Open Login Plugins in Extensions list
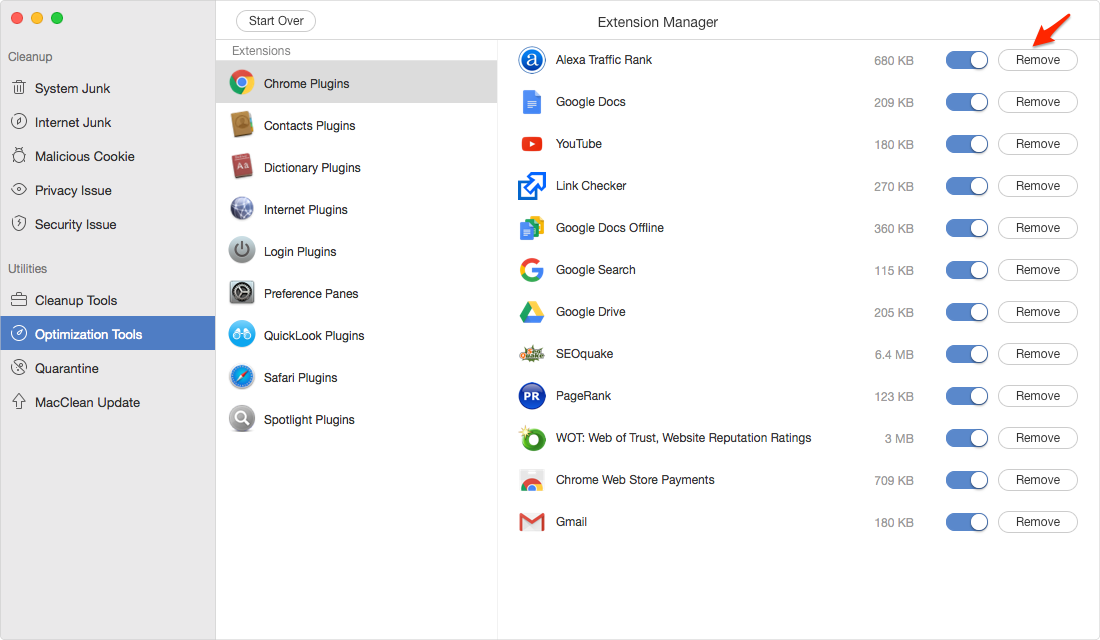Viewport: 1100px width, 640px height. pyautogui.click(x=356, y=251)
